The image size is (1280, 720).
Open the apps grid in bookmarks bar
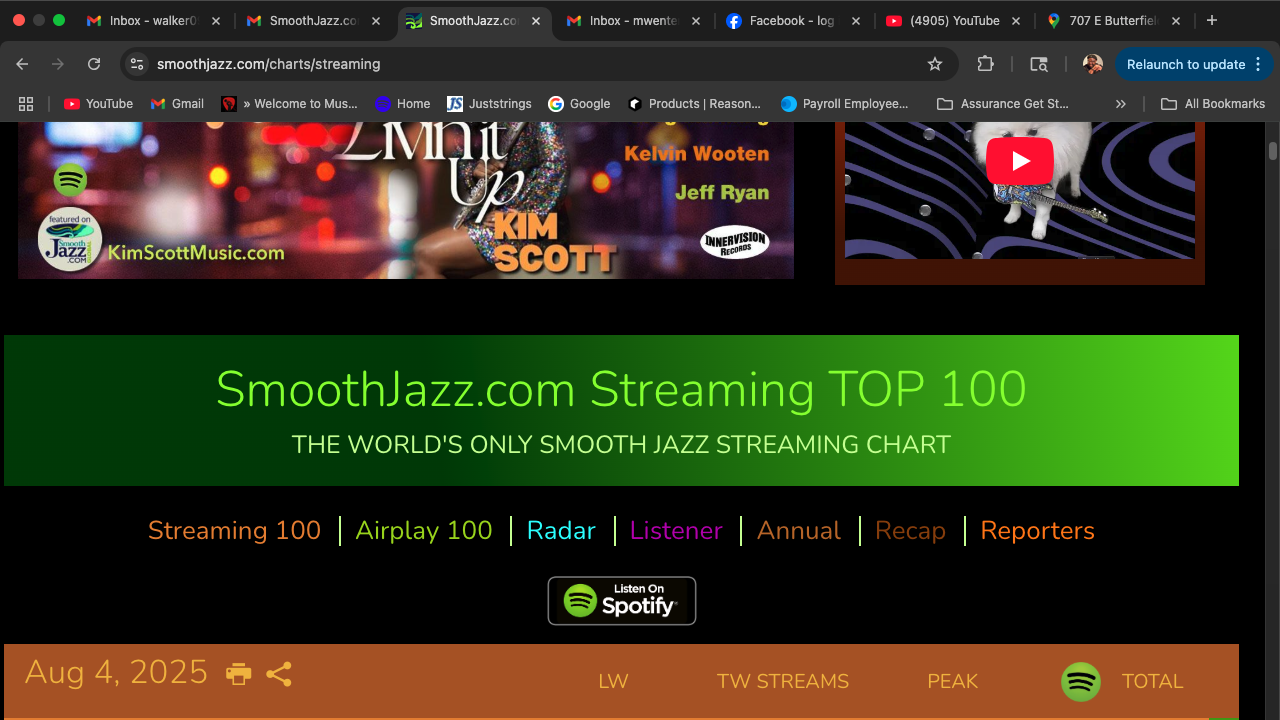(26, 104)
